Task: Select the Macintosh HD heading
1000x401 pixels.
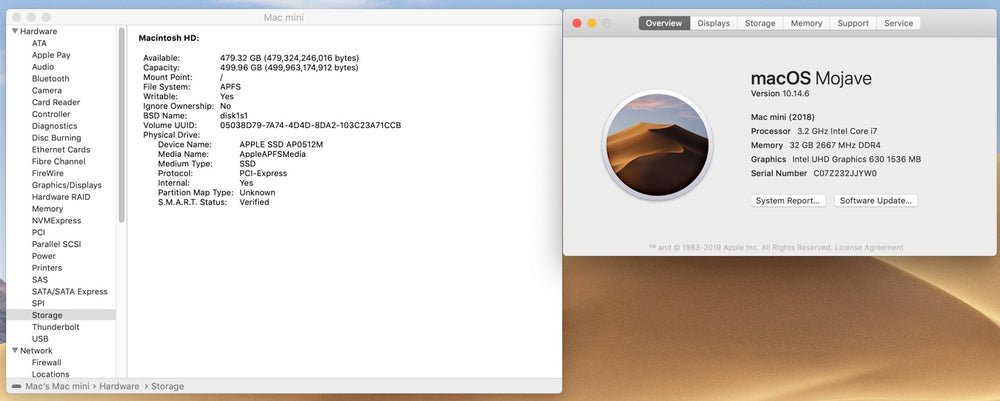Action: click(169, 38)
